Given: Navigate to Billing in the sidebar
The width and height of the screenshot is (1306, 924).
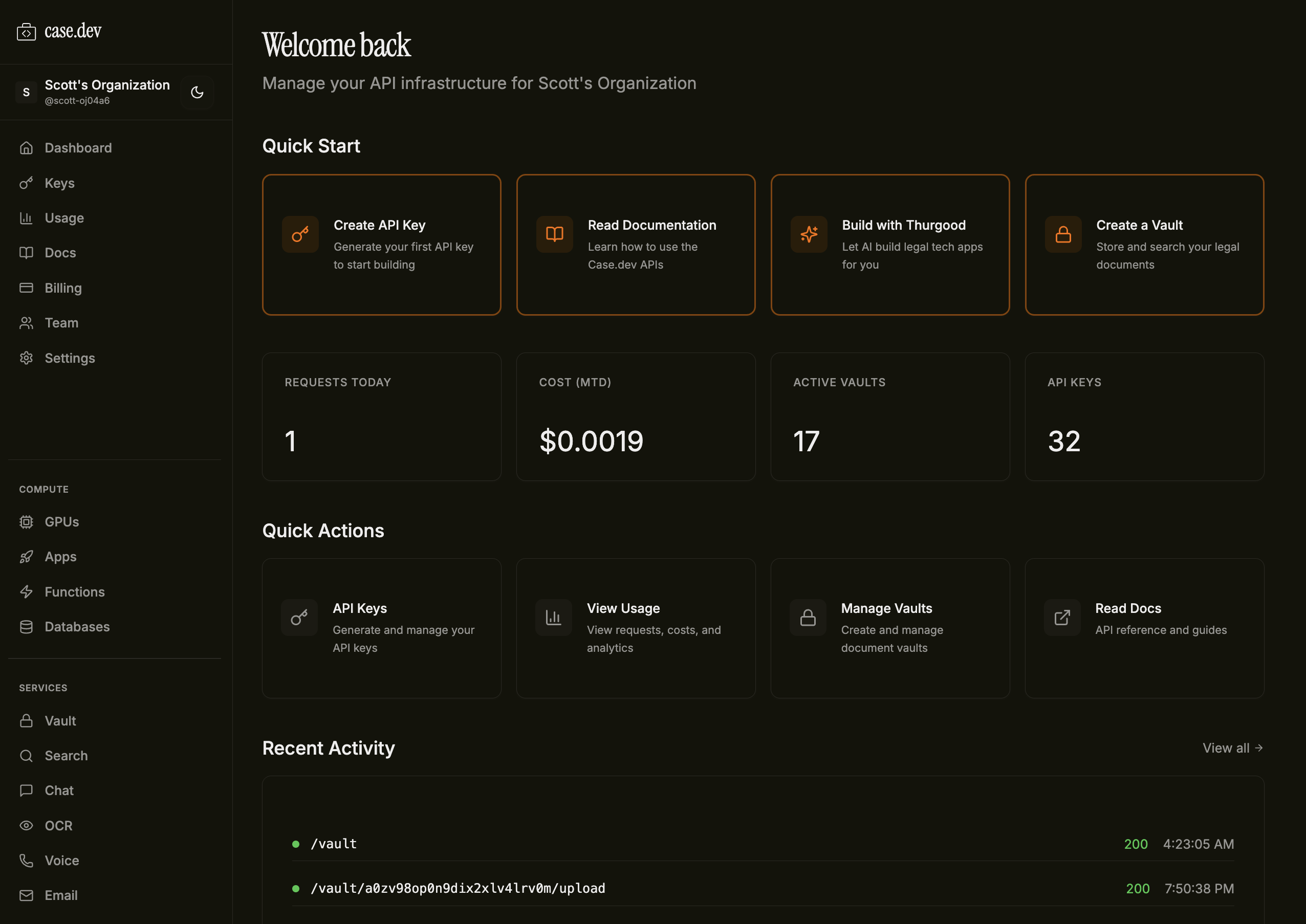Looking at the screenshot, I should (x=62, y=288).
